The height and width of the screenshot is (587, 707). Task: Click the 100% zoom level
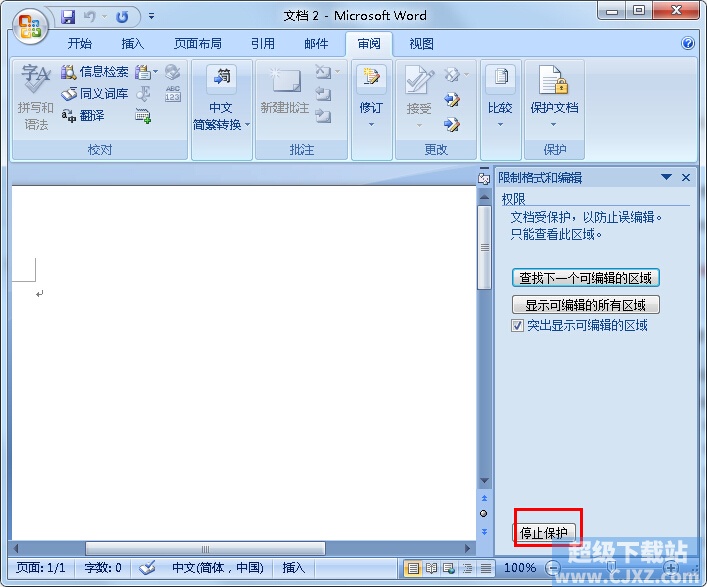point(520,568)
